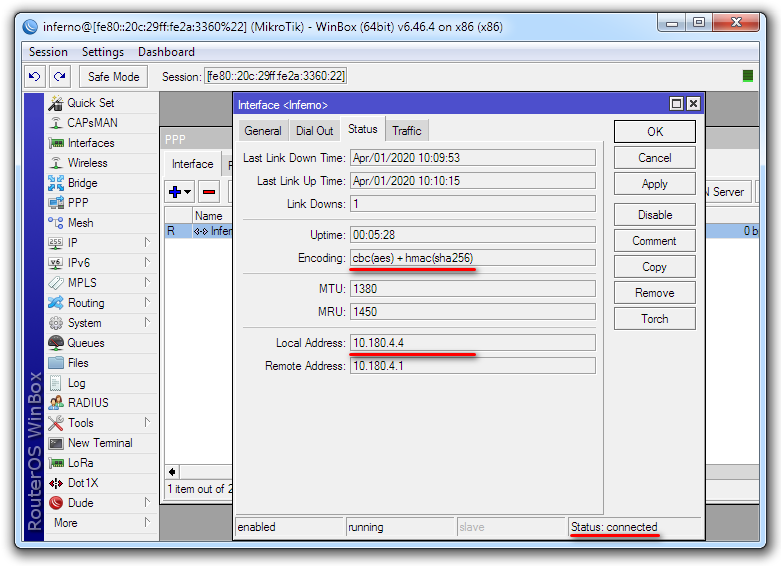Click the Comment button
Image resolution: width=781 pixels, height=566 pixels.
[654, 241]
